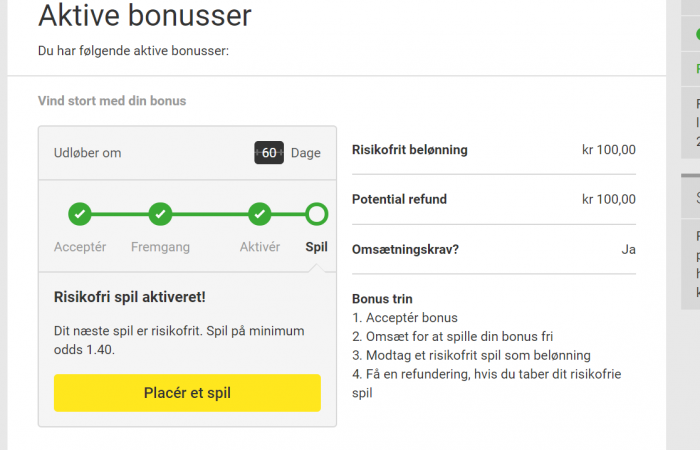The height and width of the screenshot is (450, 700).
Task: Select the Aktivér step label
Action: [x=260, y=247]
